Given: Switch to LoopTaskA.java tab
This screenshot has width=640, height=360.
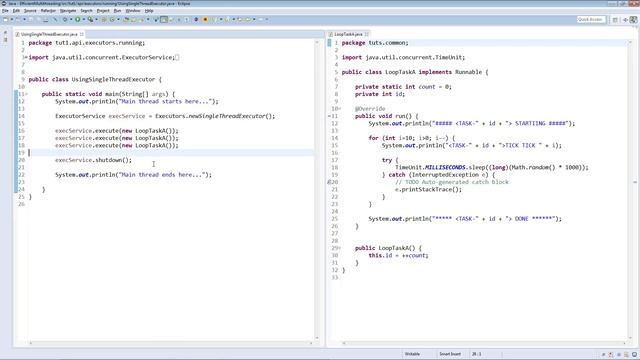Looking at the screenshot, I should click(x=348, y=34).
